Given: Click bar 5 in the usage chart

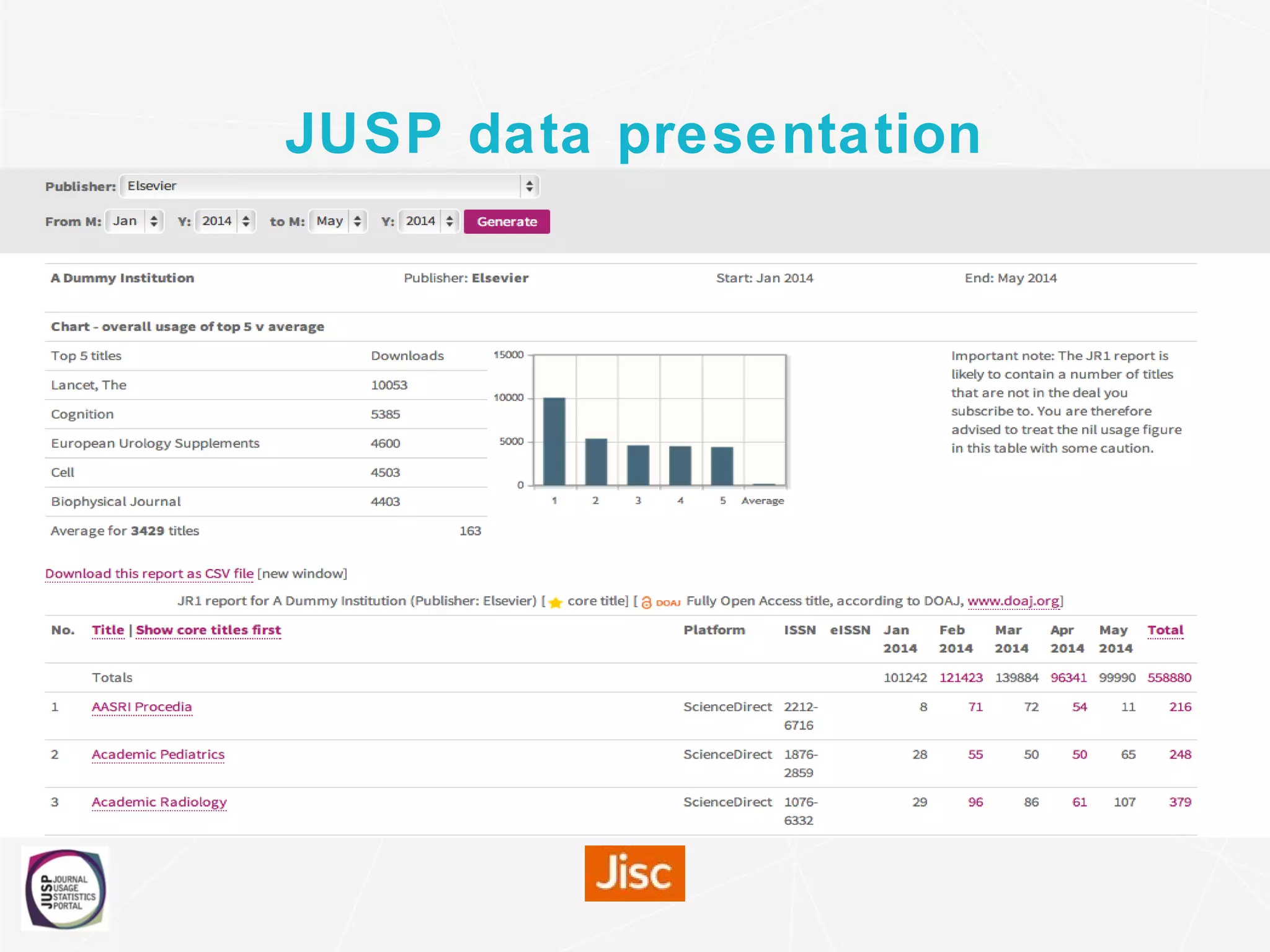Looking at the screenshot, I should click(x=722, y=466).
